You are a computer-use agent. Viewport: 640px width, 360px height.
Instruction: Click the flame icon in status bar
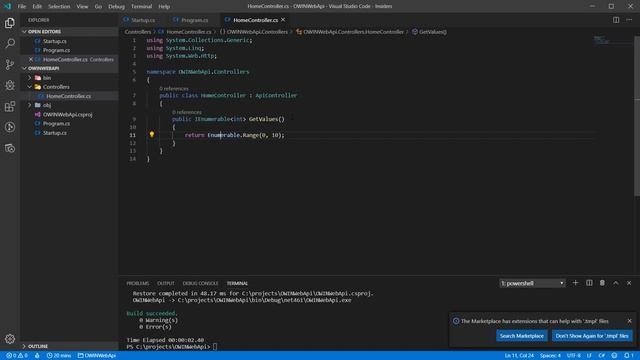(x=37, y=356)
